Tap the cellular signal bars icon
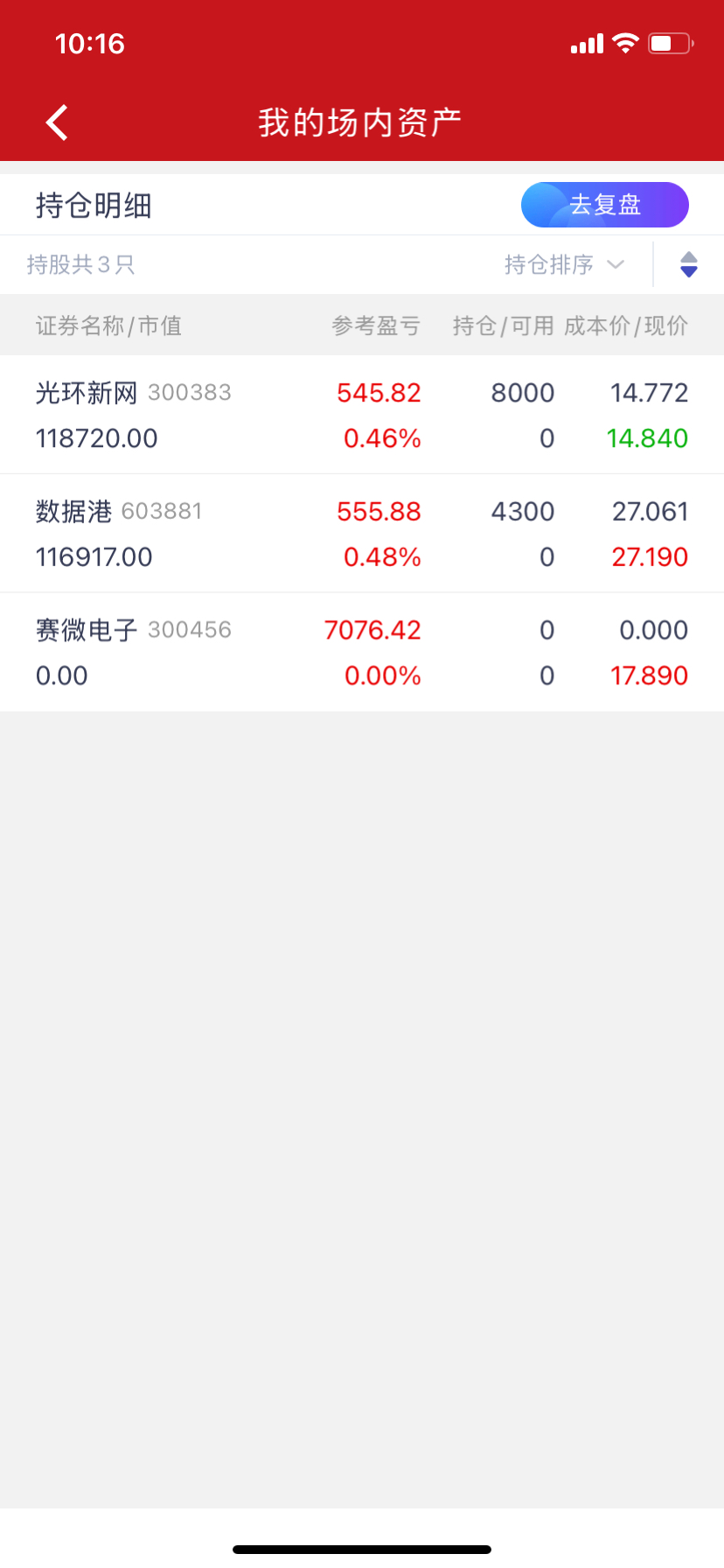Screen dimensions: 724x1568 pyautogui.click(x=587, y=44)
